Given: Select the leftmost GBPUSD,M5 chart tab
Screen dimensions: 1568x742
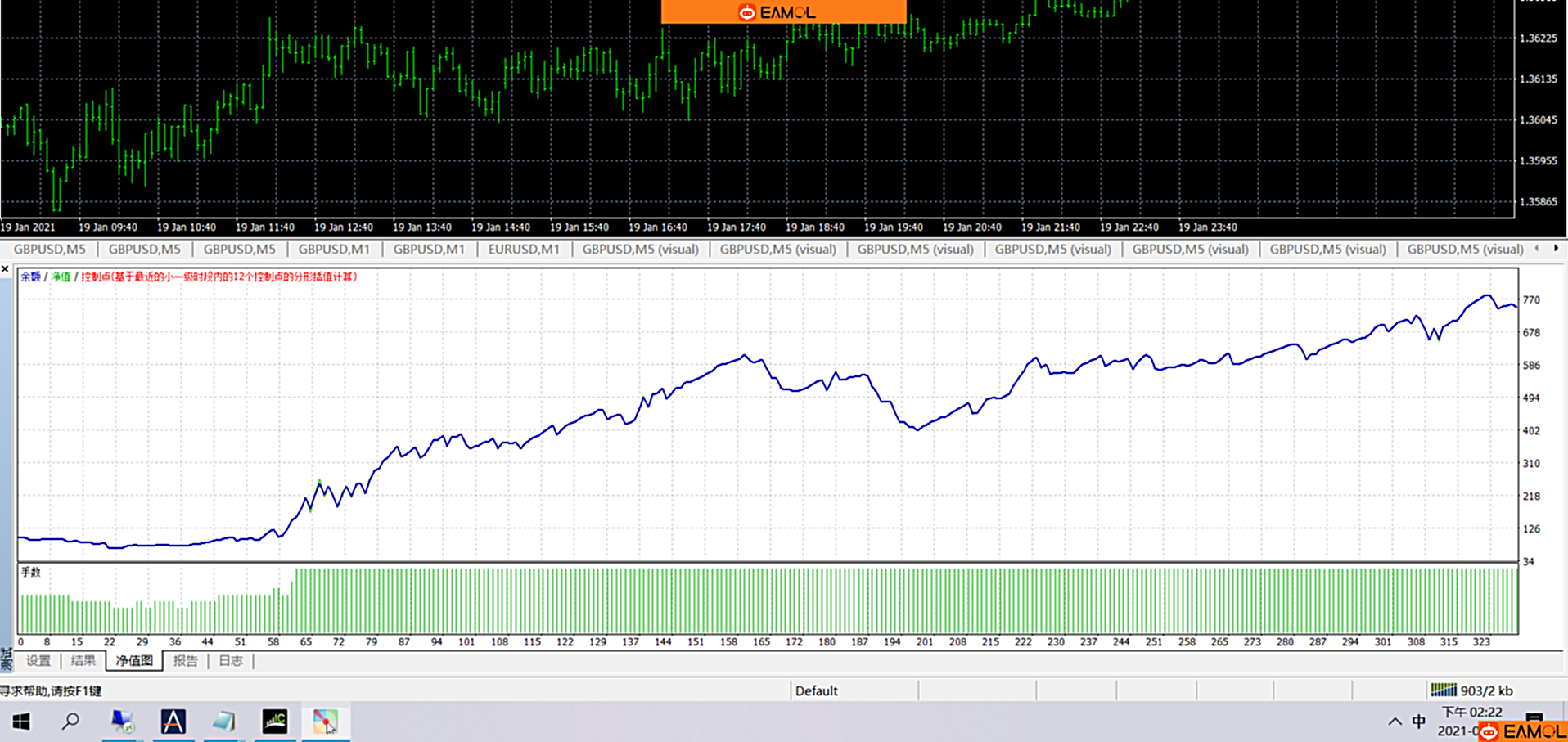Looking at the screenshot, I should [x=49, y=250].
